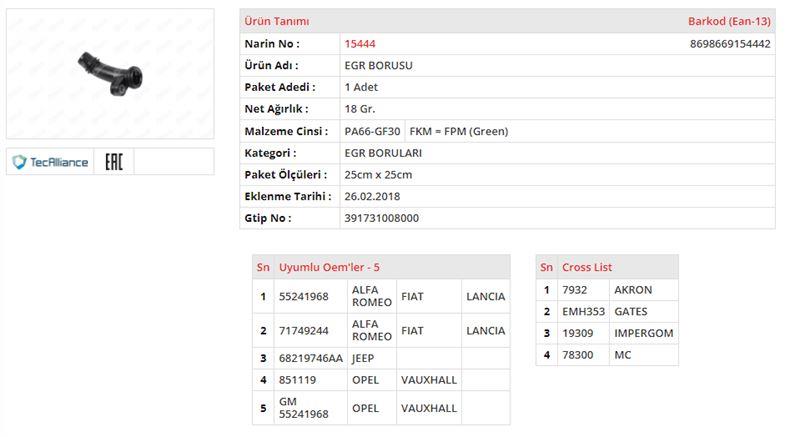Click LANCIA cell in the 71749244 row
This screenshot has height=437, width=800.
pos(486,330)
